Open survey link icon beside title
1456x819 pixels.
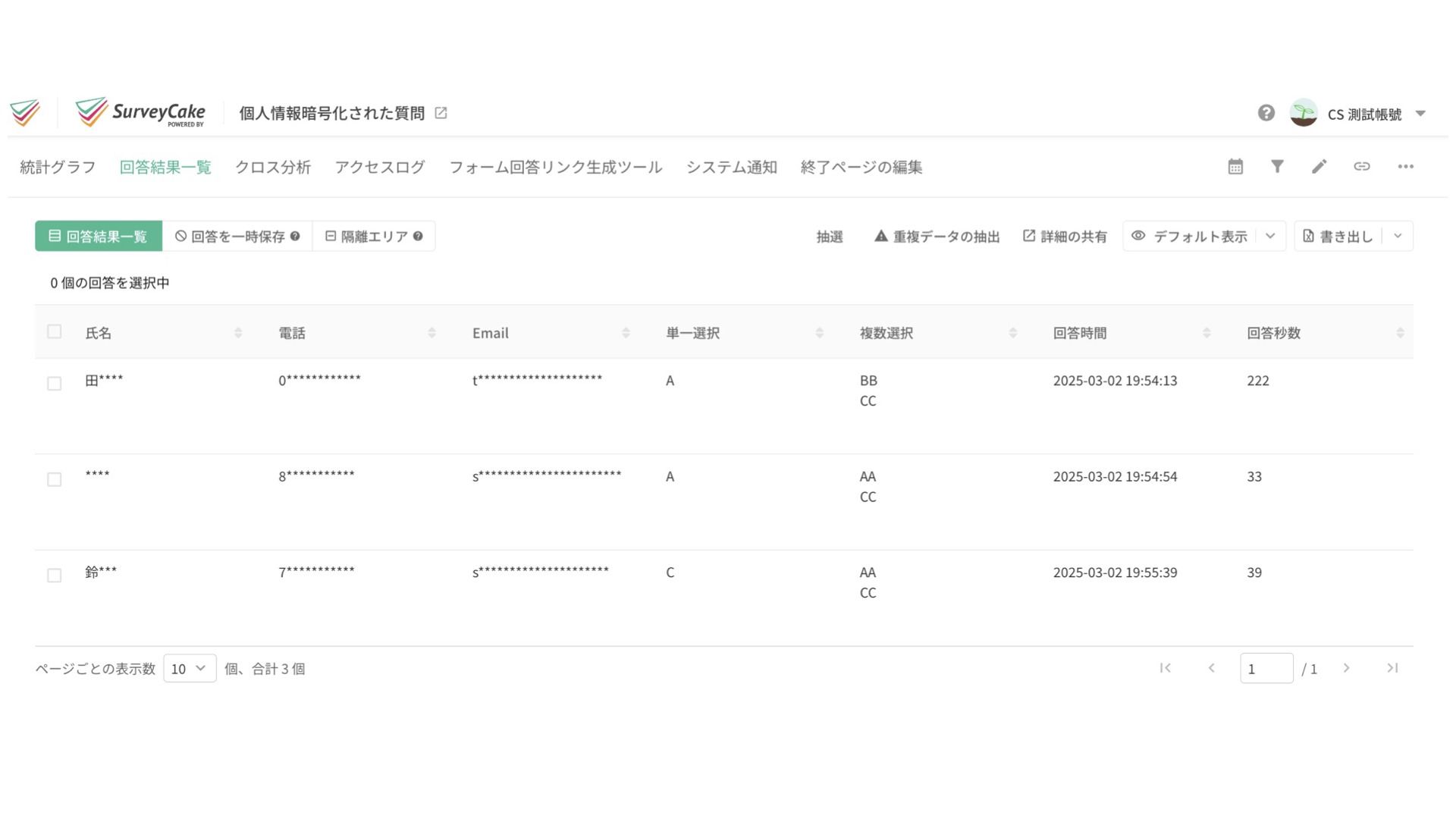(x=441, y=113)
